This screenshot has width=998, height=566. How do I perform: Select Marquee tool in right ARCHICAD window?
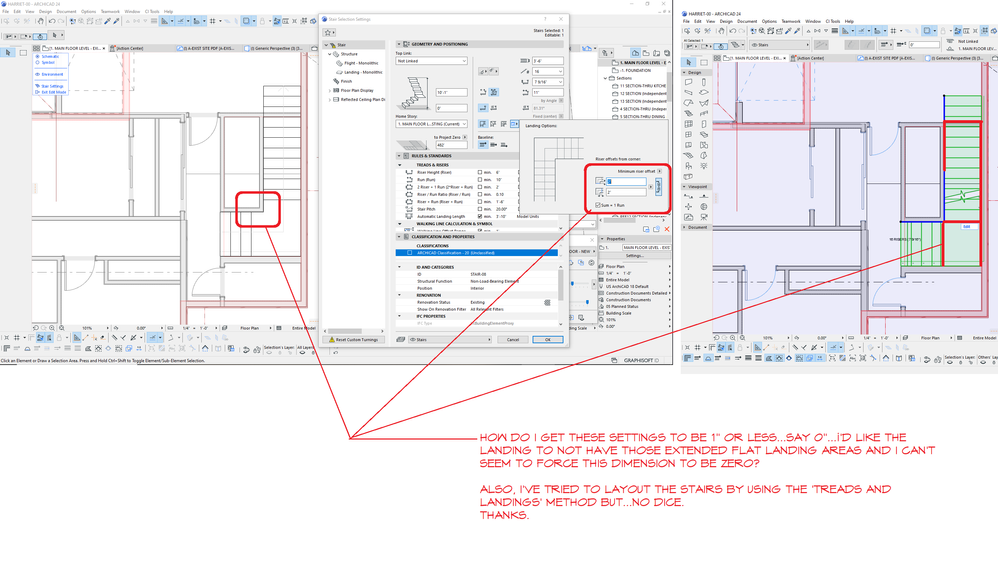(x=703, y=62)
